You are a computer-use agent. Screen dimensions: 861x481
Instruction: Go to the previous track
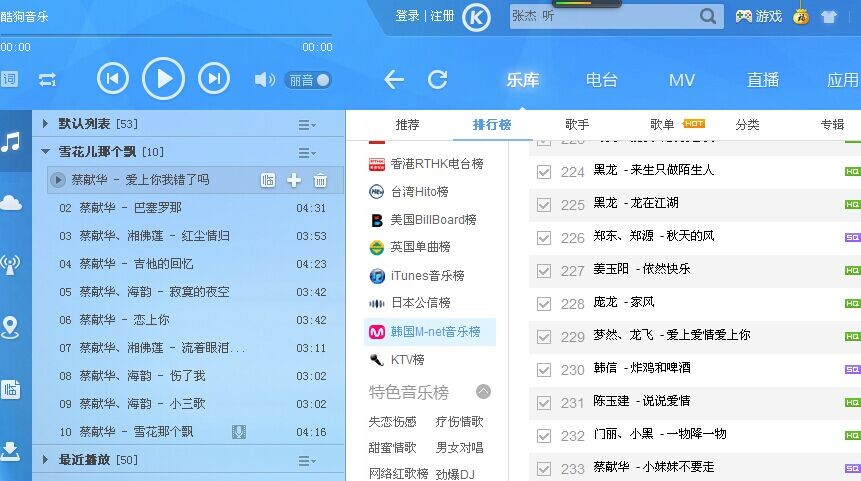(x=113, y=79)
